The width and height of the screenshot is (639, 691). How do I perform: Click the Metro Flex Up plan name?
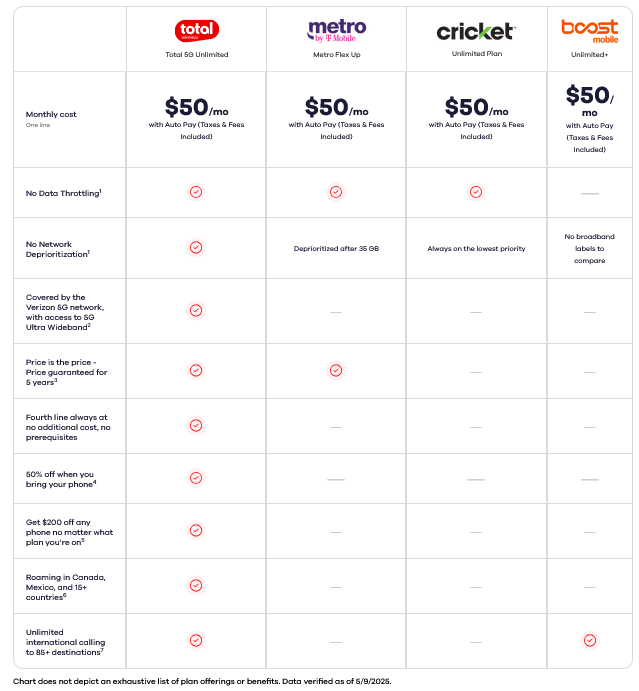point(337,55)
